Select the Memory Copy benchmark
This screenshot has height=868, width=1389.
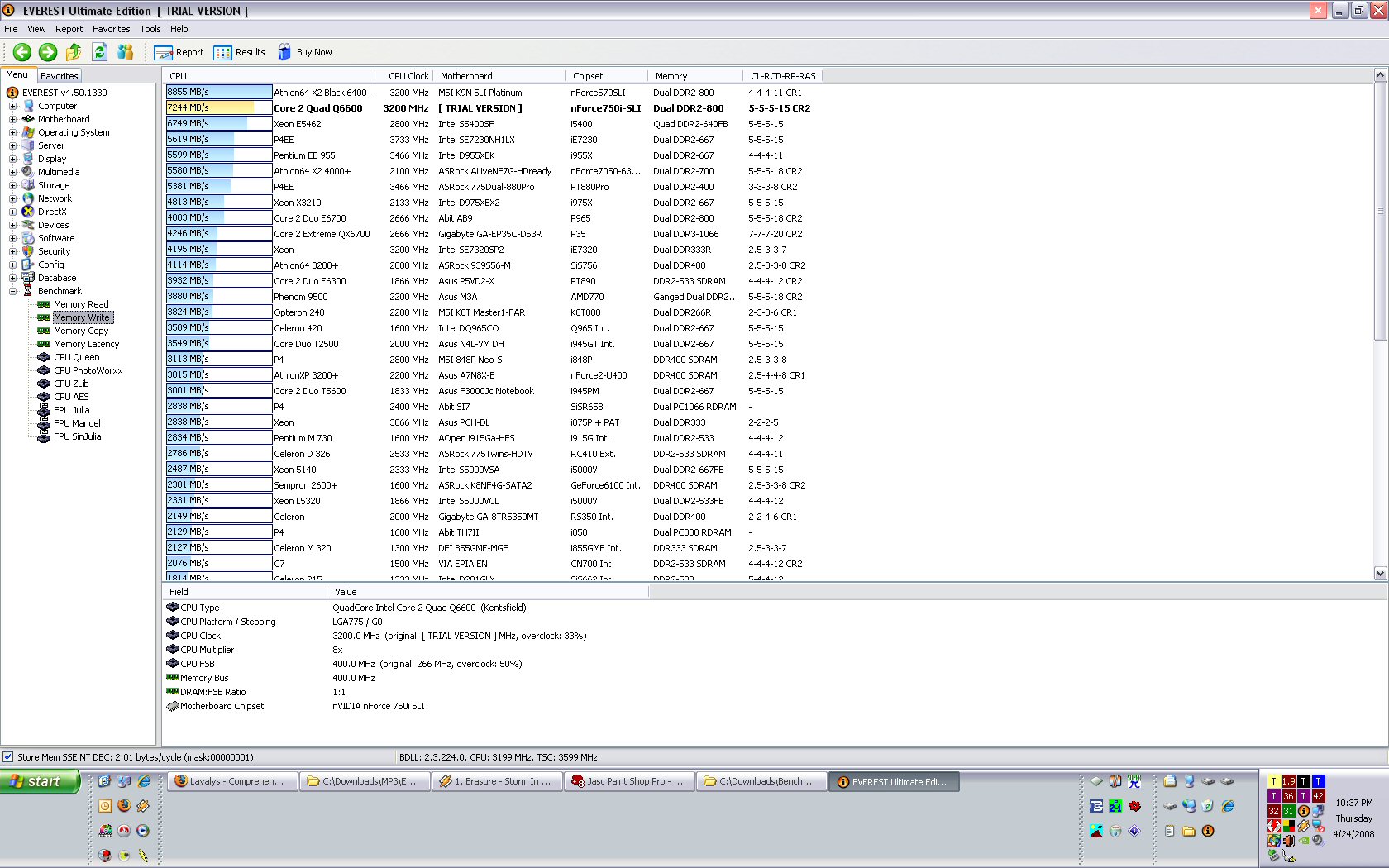click(x=81, y=331)
